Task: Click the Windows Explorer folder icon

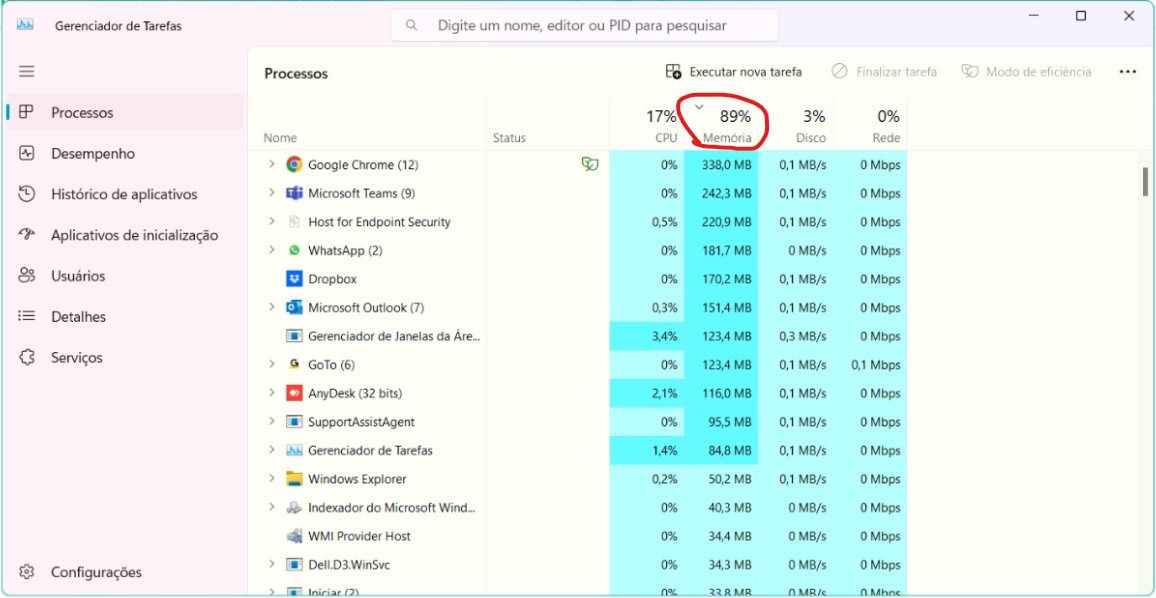Action: [294, 479]
